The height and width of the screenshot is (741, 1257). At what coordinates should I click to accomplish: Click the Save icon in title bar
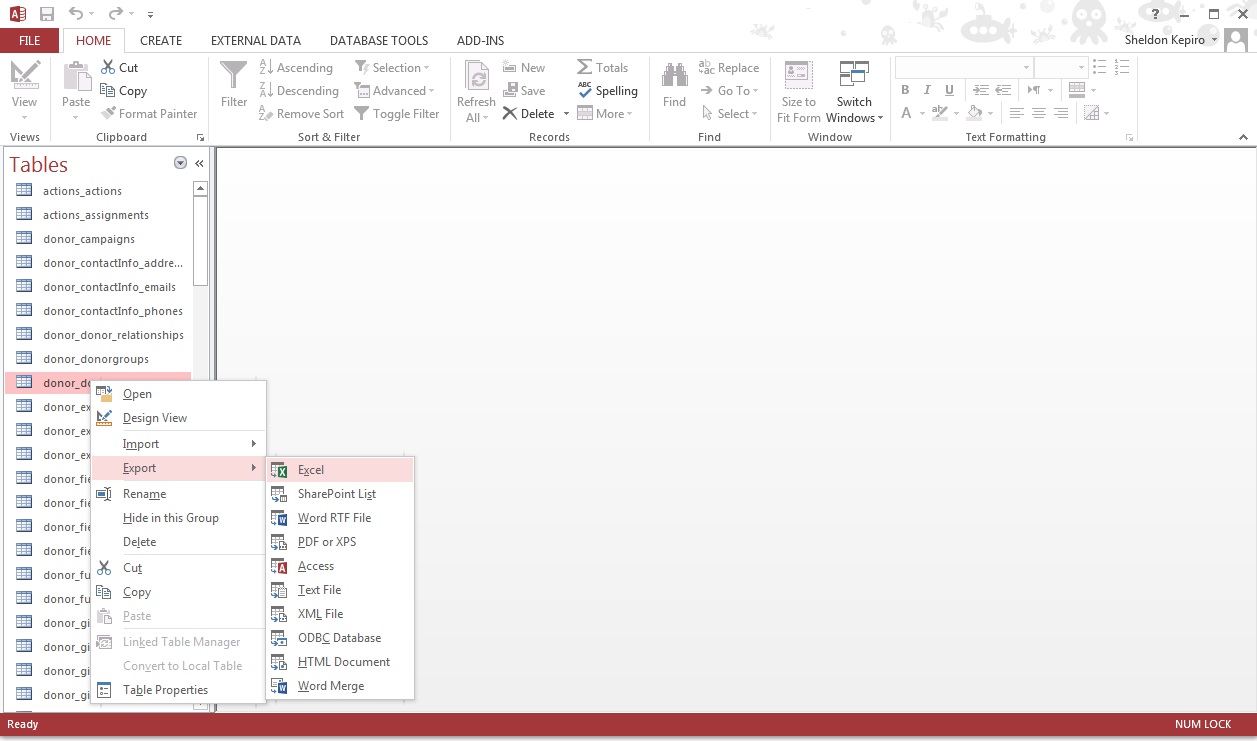point(47,14)
